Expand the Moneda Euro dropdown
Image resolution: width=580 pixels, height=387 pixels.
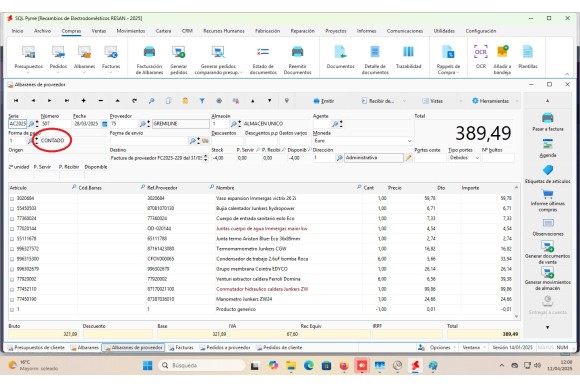(409, 141)
